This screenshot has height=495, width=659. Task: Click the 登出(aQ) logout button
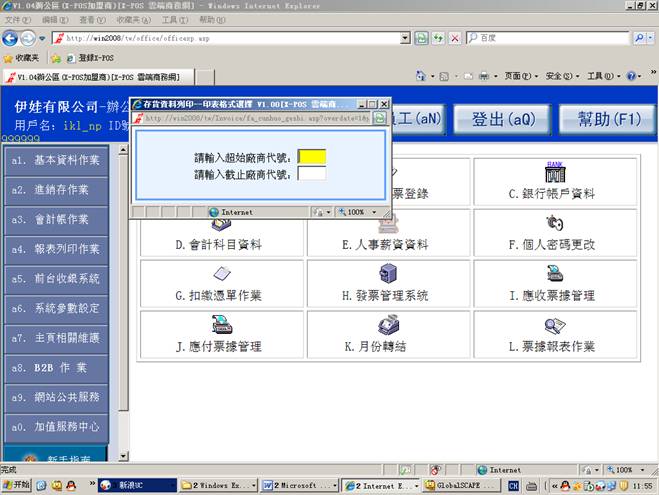[x=503, y=119]
